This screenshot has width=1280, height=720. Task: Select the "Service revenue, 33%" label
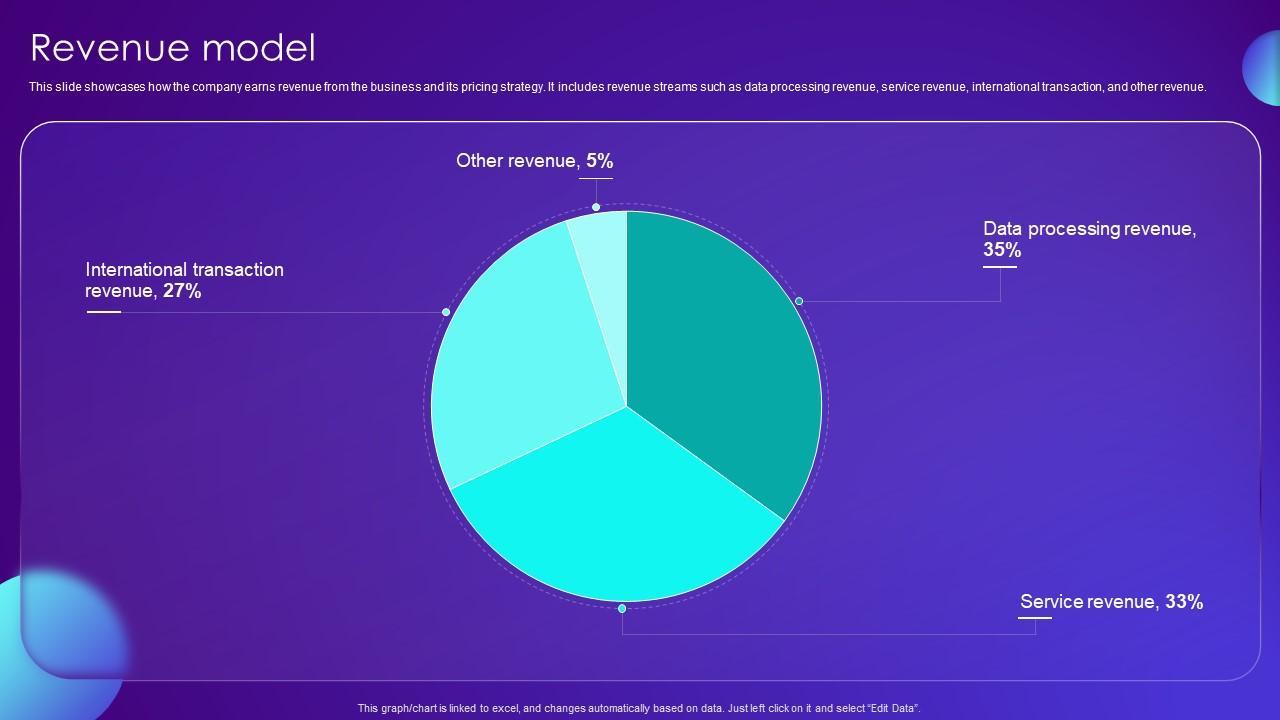point(1111,602)
